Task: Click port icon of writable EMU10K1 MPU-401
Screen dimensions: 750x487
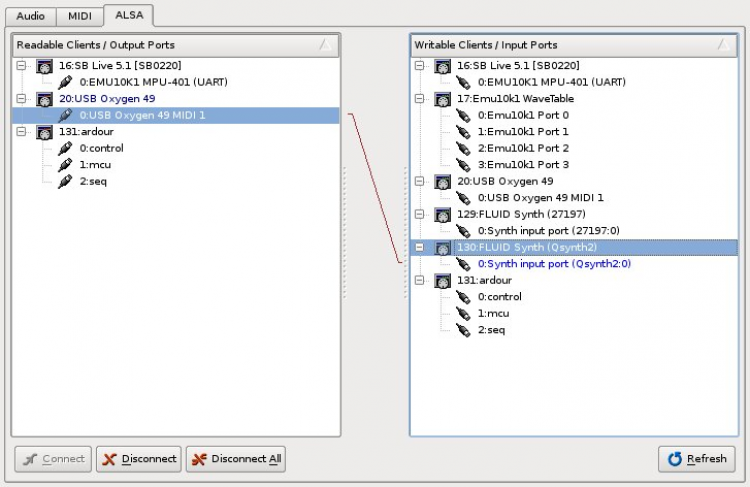Action: tap(463, 82)
